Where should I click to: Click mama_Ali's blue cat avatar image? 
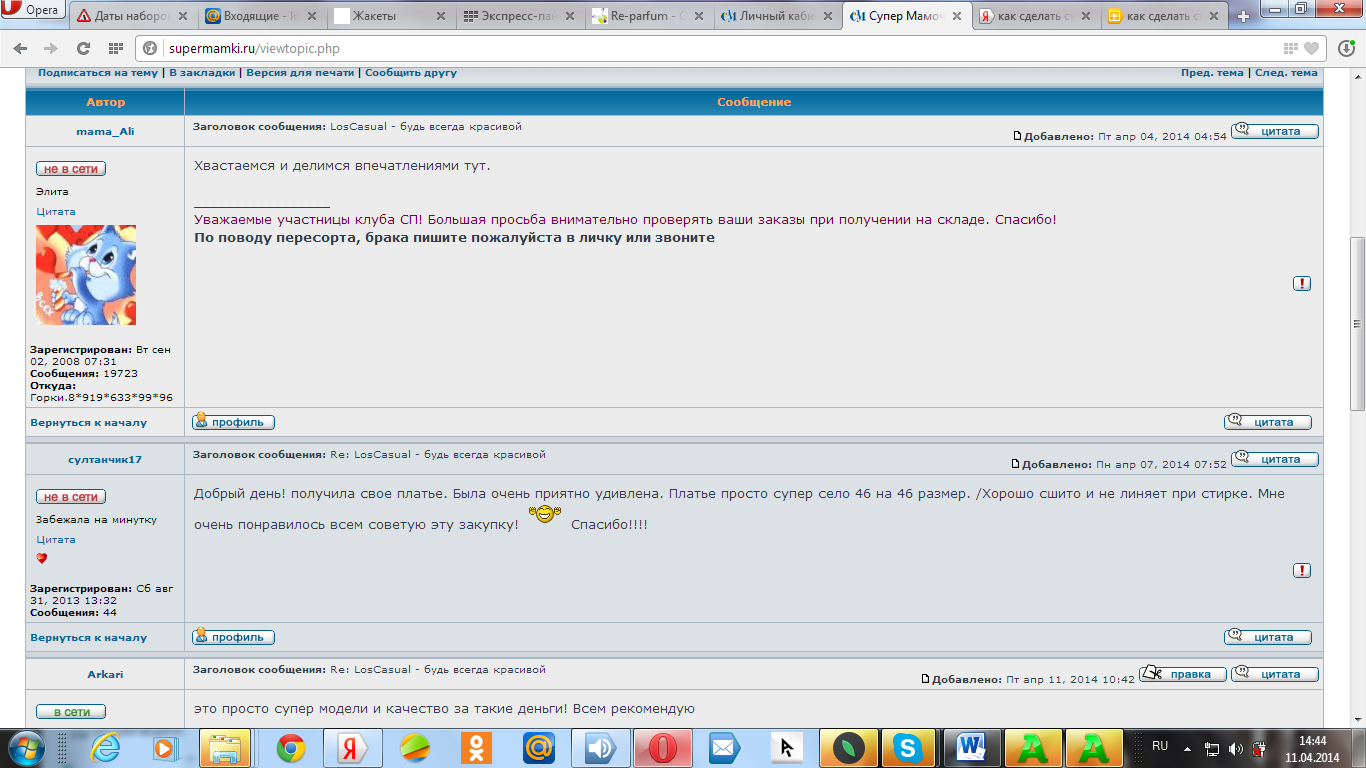pyautogui.click(x=86, y=275)
